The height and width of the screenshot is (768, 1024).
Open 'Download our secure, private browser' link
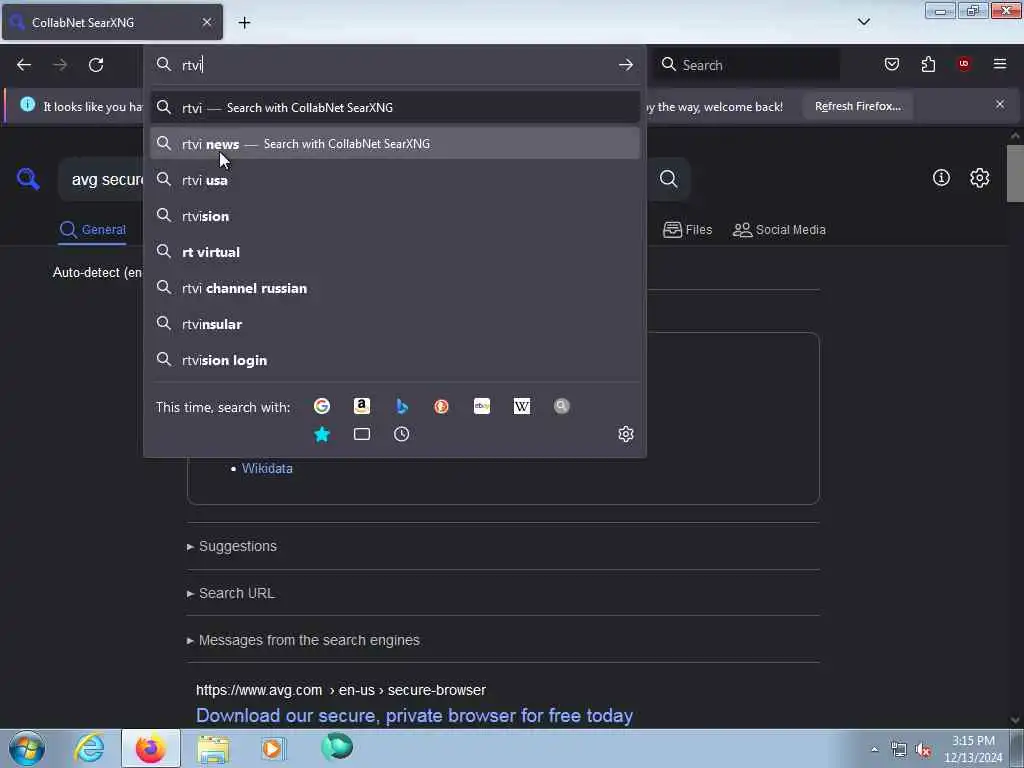point(414,716)
